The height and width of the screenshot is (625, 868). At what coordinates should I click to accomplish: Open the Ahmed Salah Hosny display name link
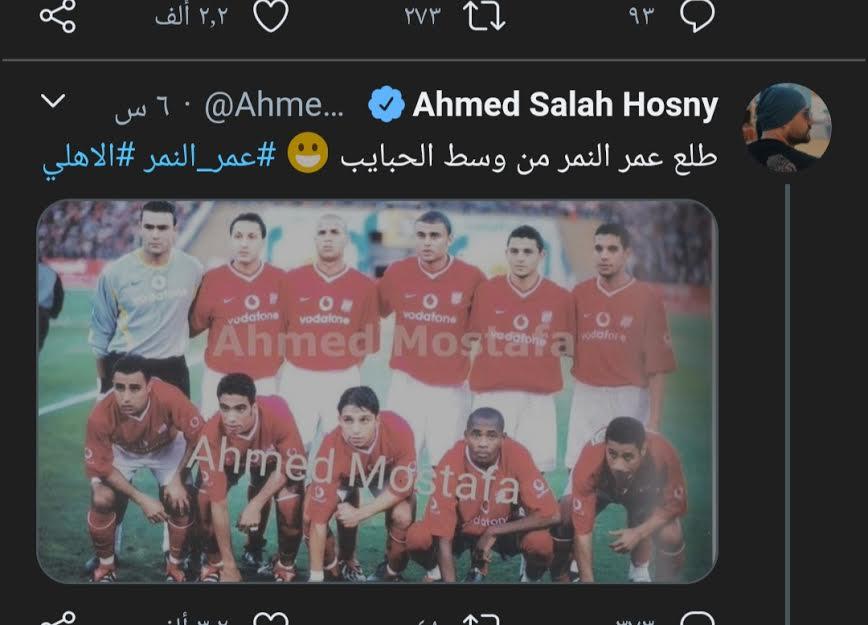click(x=565, y=104)
